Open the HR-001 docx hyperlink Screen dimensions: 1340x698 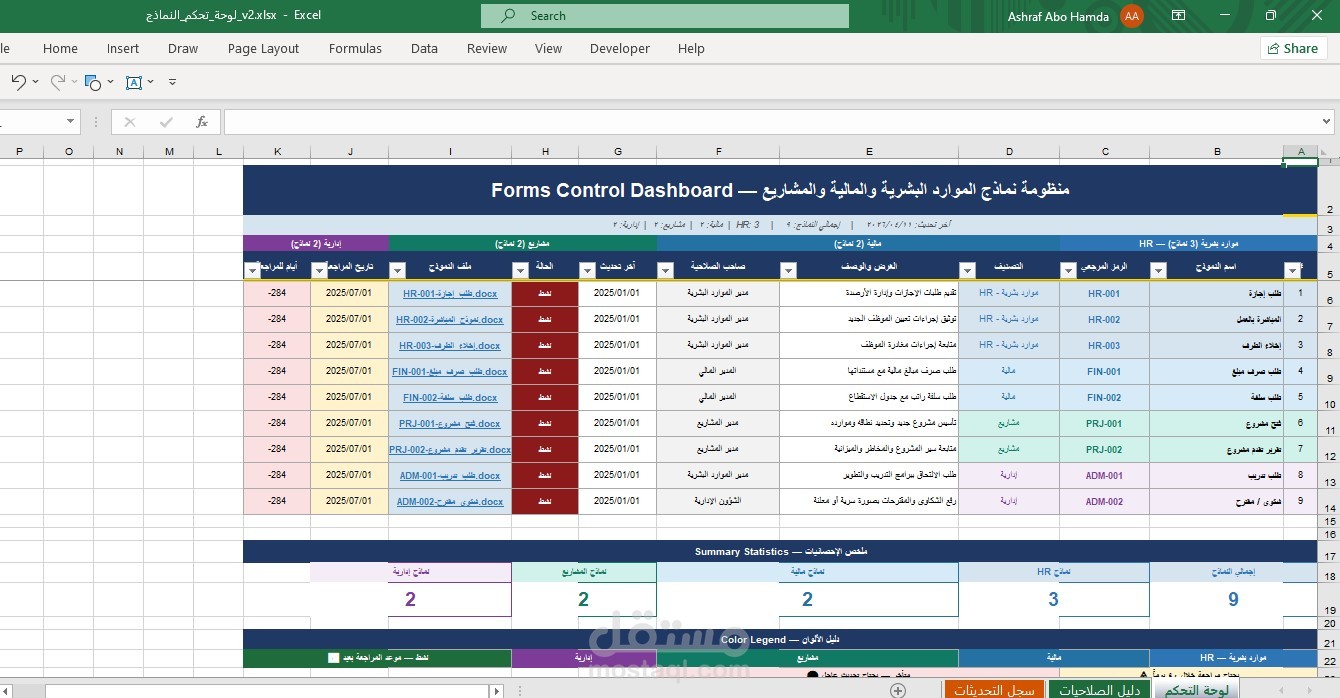click(450, 293)
